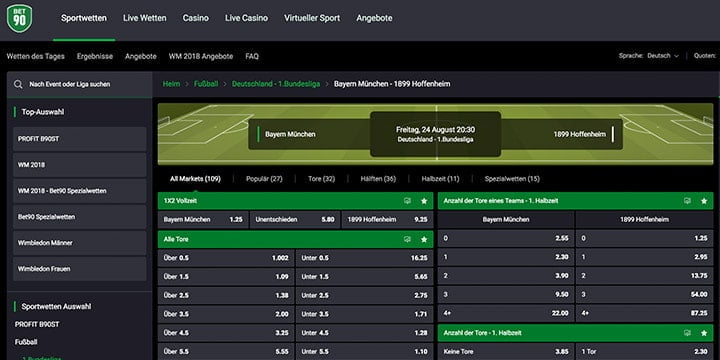Screen dimensions: 720x360
Task: Select Über 0.5 odds 1.002
Action: click(226, 258)
